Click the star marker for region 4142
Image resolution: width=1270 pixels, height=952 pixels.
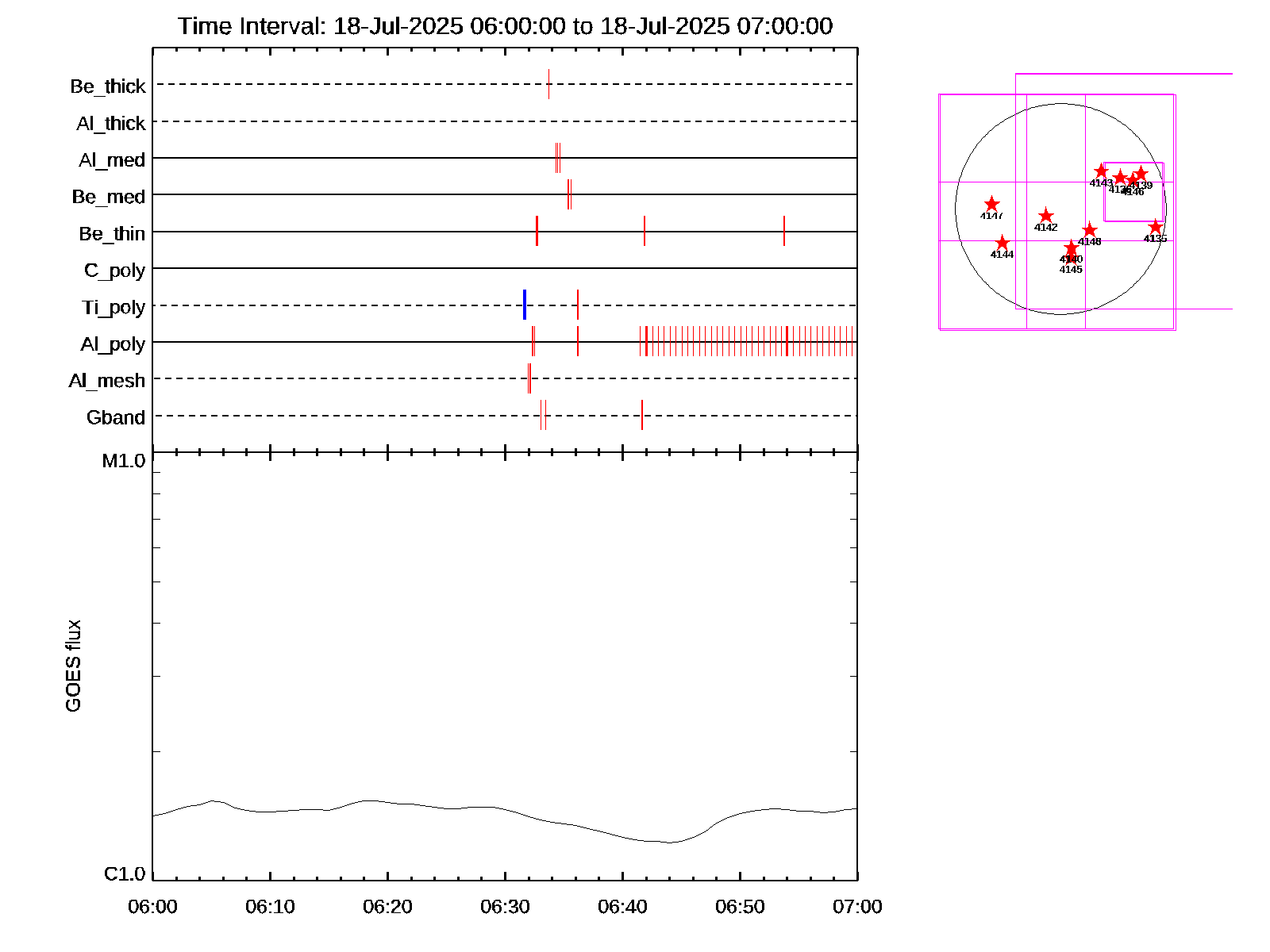tap(1045, 216)
